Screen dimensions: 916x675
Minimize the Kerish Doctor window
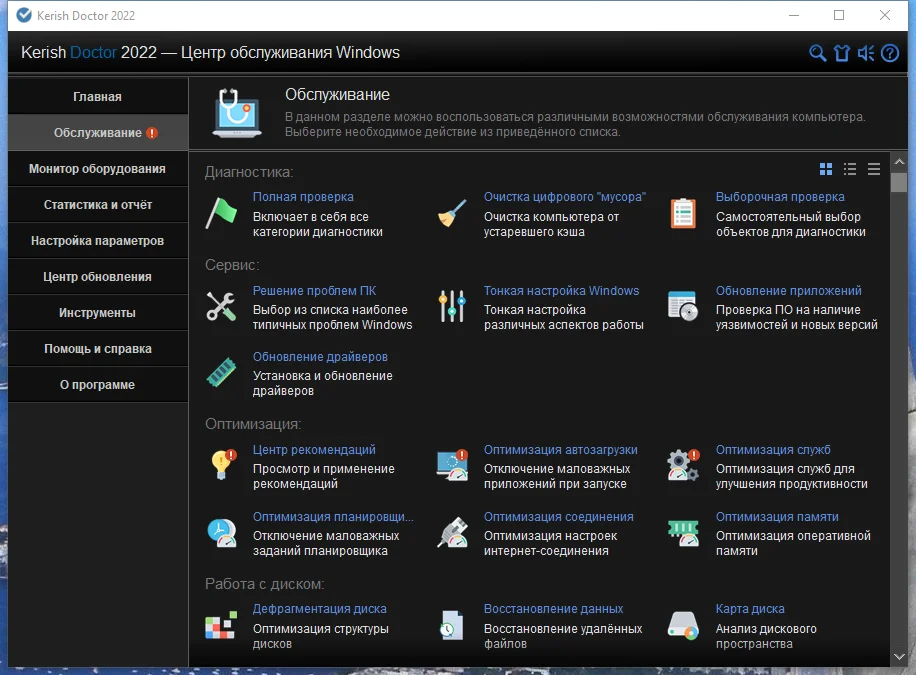click(x=794, y=15)
